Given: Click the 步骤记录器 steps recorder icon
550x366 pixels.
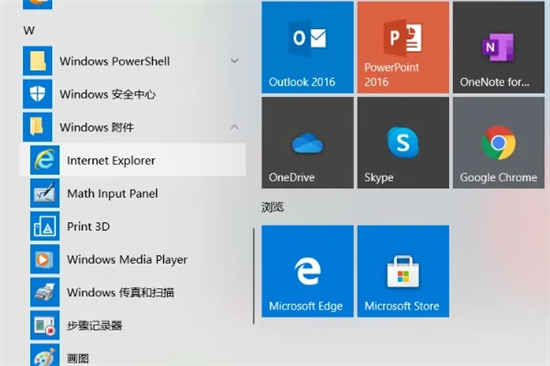Looking at the screenshot, I should tap(45, 325).
